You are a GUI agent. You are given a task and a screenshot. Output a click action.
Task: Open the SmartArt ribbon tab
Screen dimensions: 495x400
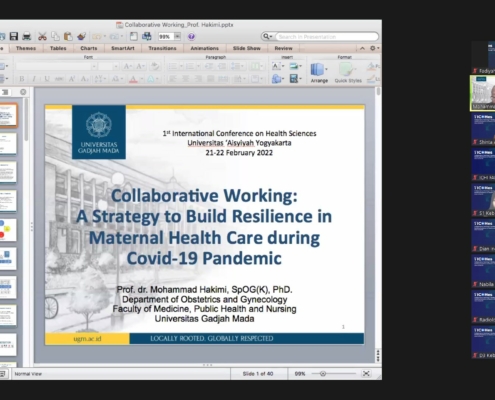[x=123, y=48]
